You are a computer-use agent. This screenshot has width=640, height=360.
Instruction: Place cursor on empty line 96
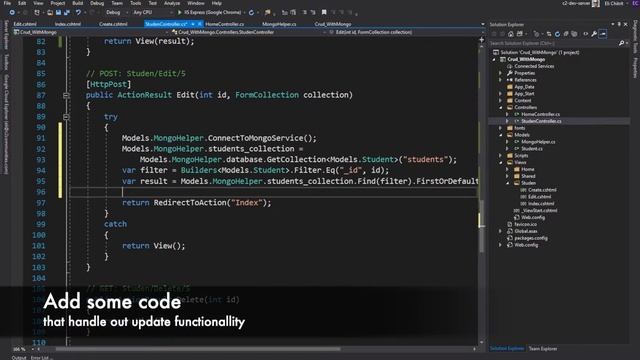pos(273,192)
